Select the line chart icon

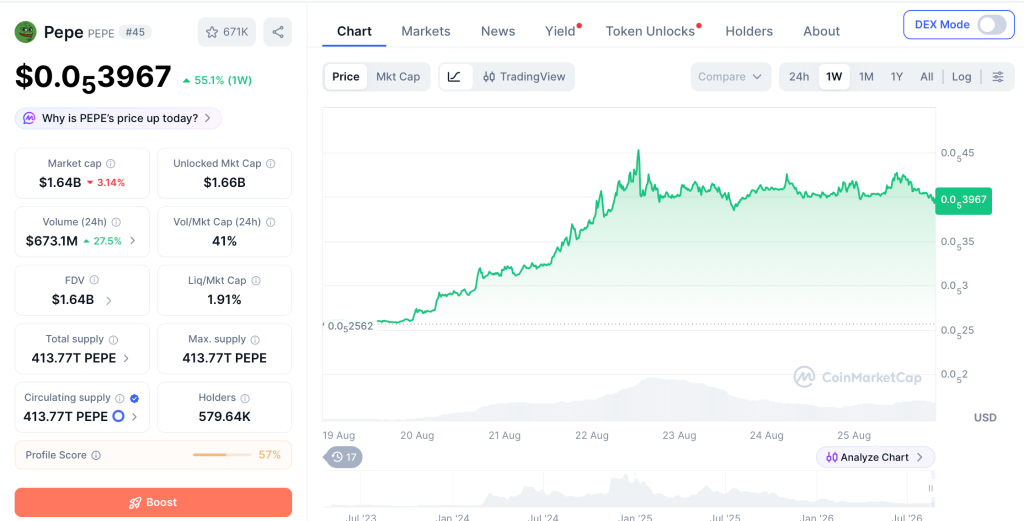tap(455, 76)
